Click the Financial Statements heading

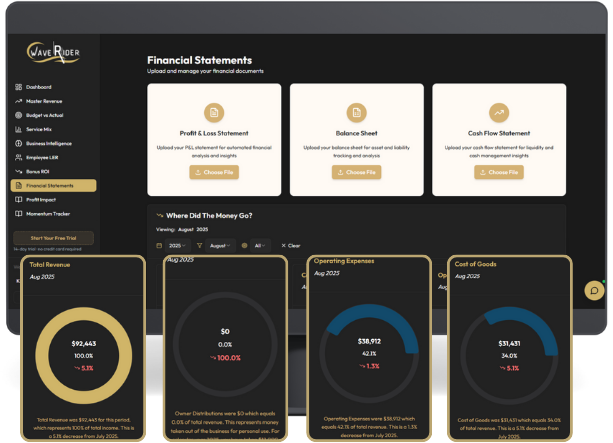pyautogui.click(x=199, y=60)
